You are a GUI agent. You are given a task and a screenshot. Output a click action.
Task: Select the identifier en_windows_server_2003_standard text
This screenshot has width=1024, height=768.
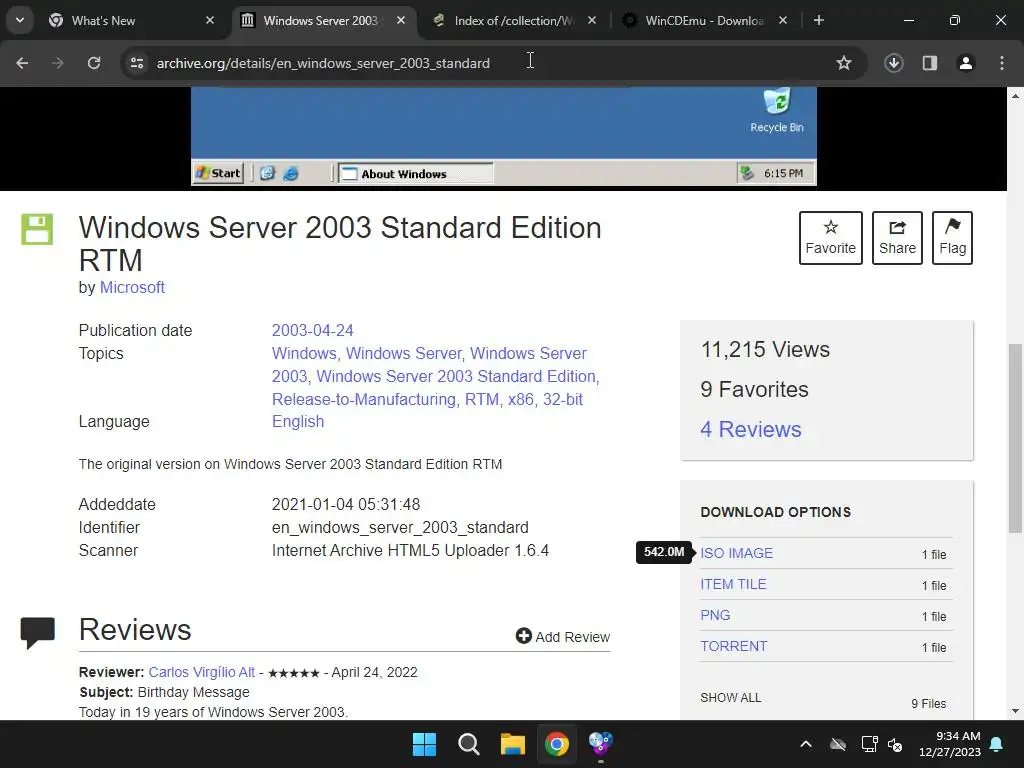point(400,527)
